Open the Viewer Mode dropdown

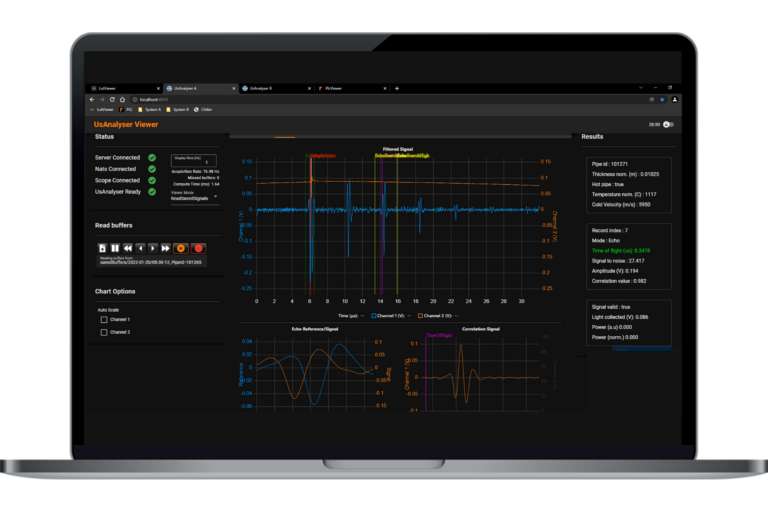(195, 196)
